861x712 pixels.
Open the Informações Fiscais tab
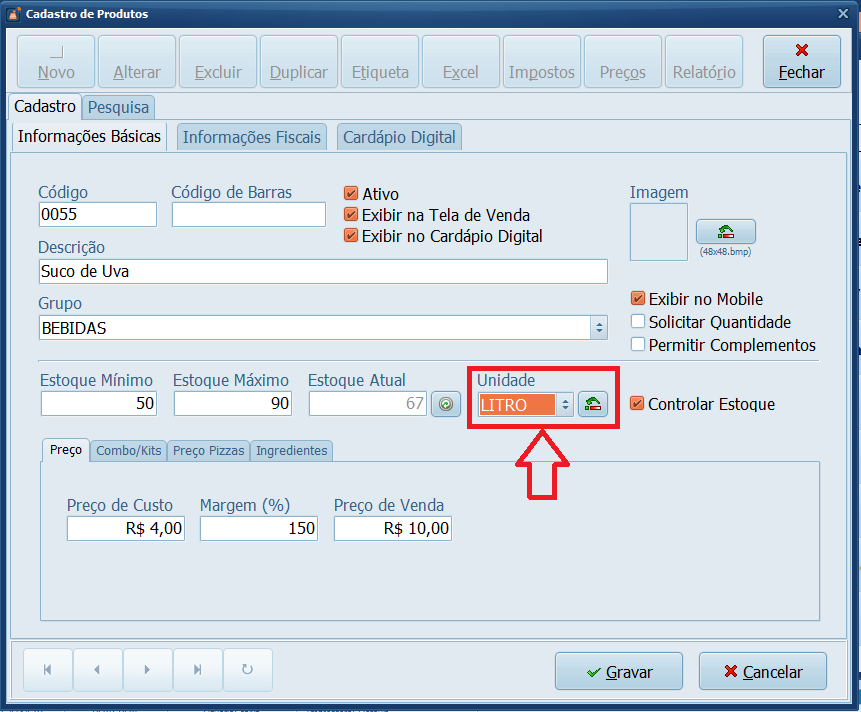coord(252,137)
